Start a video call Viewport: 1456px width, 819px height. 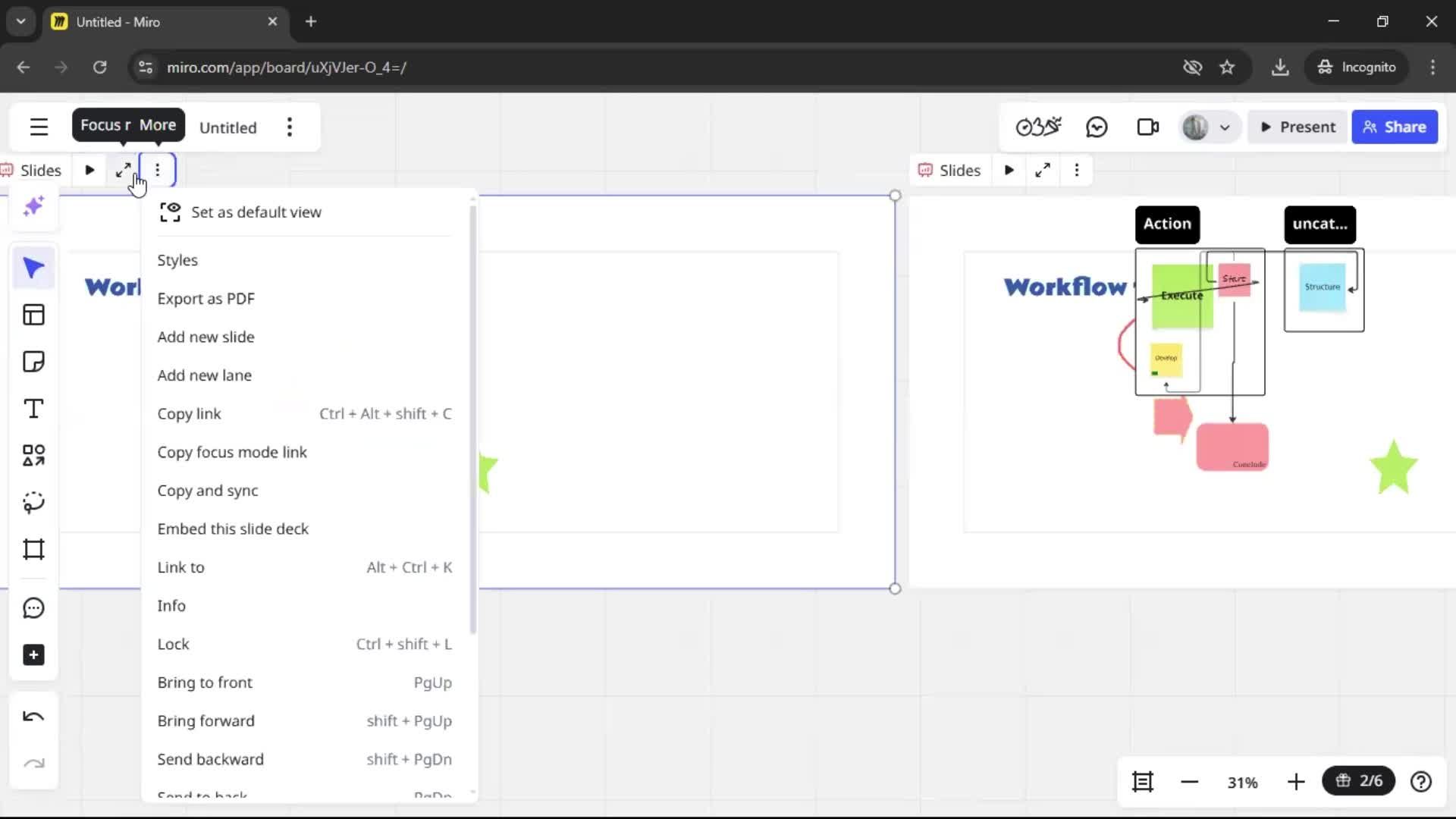pos(1148,127)
